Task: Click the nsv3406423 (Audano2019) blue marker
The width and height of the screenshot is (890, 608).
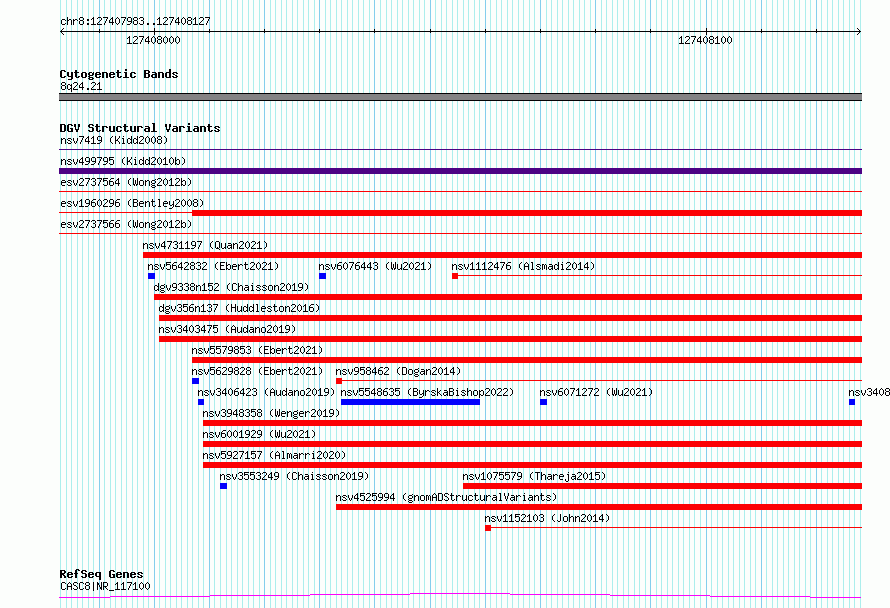Action: [201, 402]
